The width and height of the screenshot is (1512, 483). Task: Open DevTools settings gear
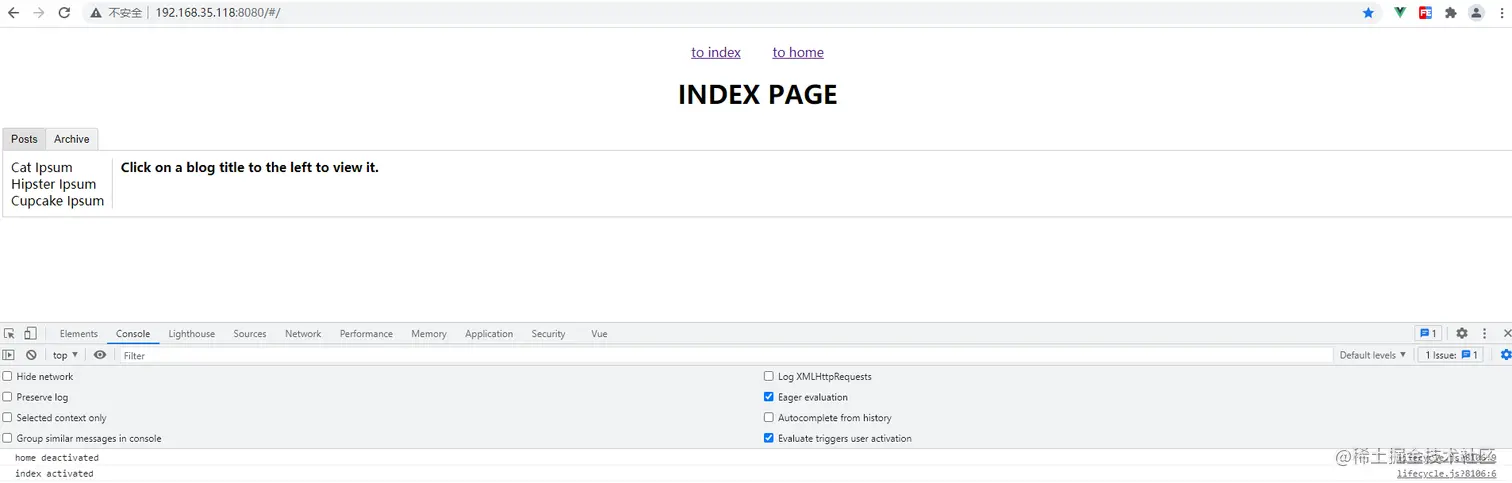tap(1462, 334)
